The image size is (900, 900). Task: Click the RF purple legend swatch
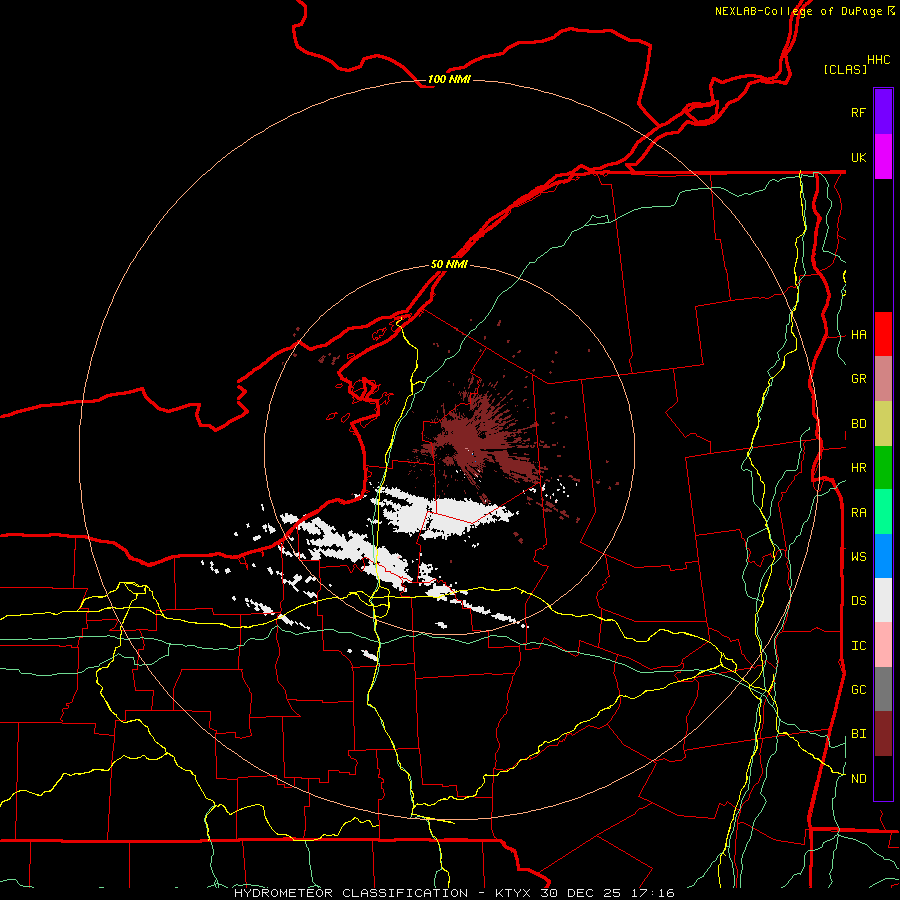883,112
